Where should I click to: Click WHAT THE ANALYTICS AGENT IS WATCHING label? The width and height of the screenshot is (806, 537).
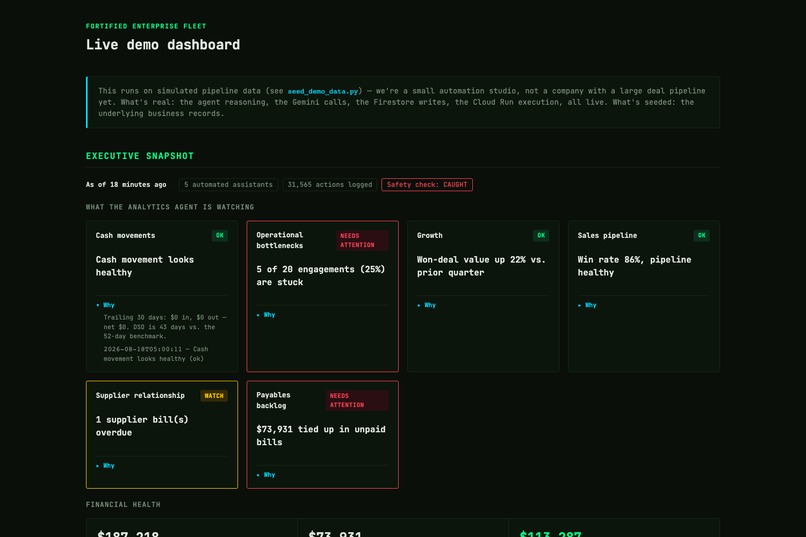[170, 207]
